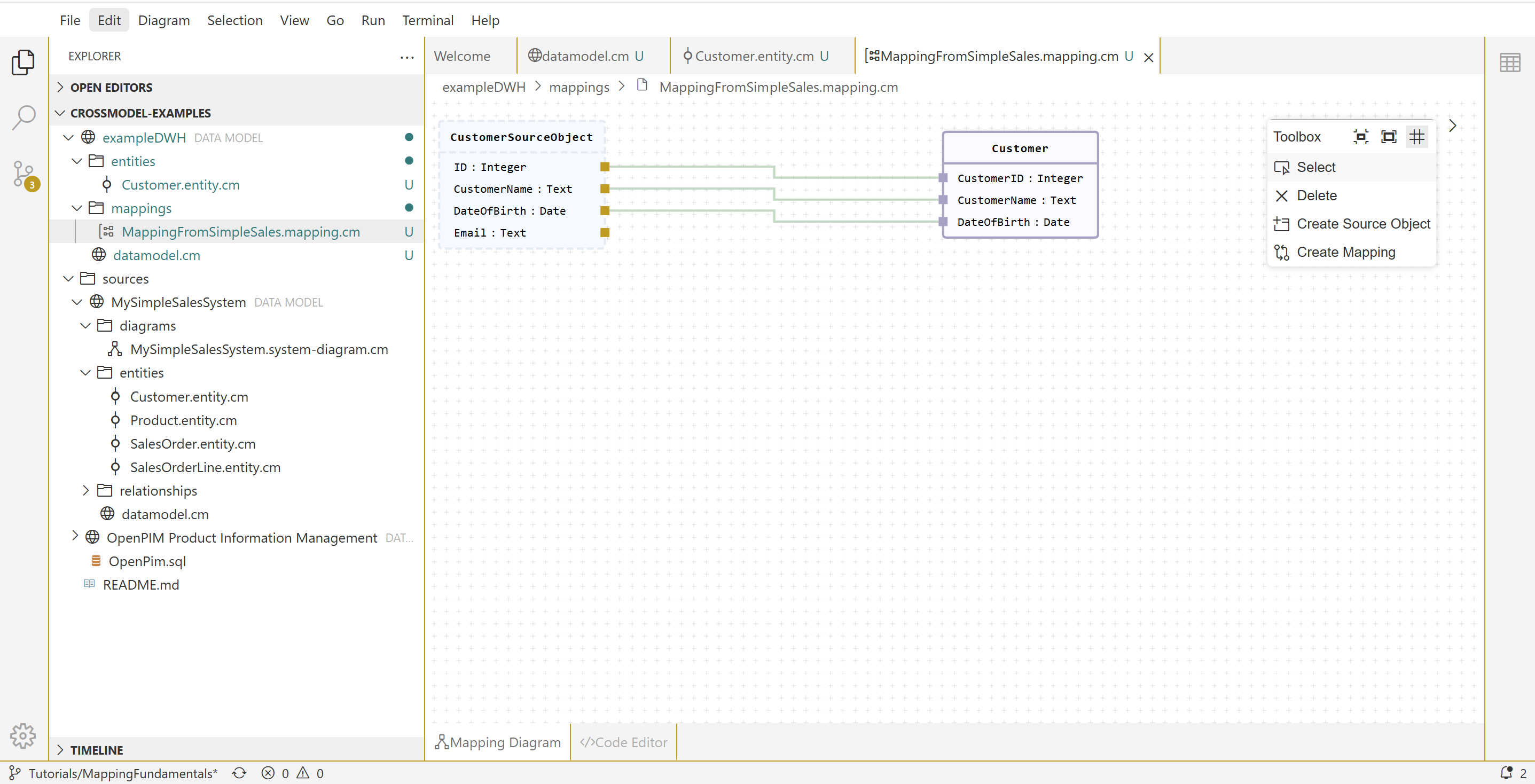Click Email attribute's yellow port square
The width and height of the screenshot is (1535, 784).
[x=605, y=232]
